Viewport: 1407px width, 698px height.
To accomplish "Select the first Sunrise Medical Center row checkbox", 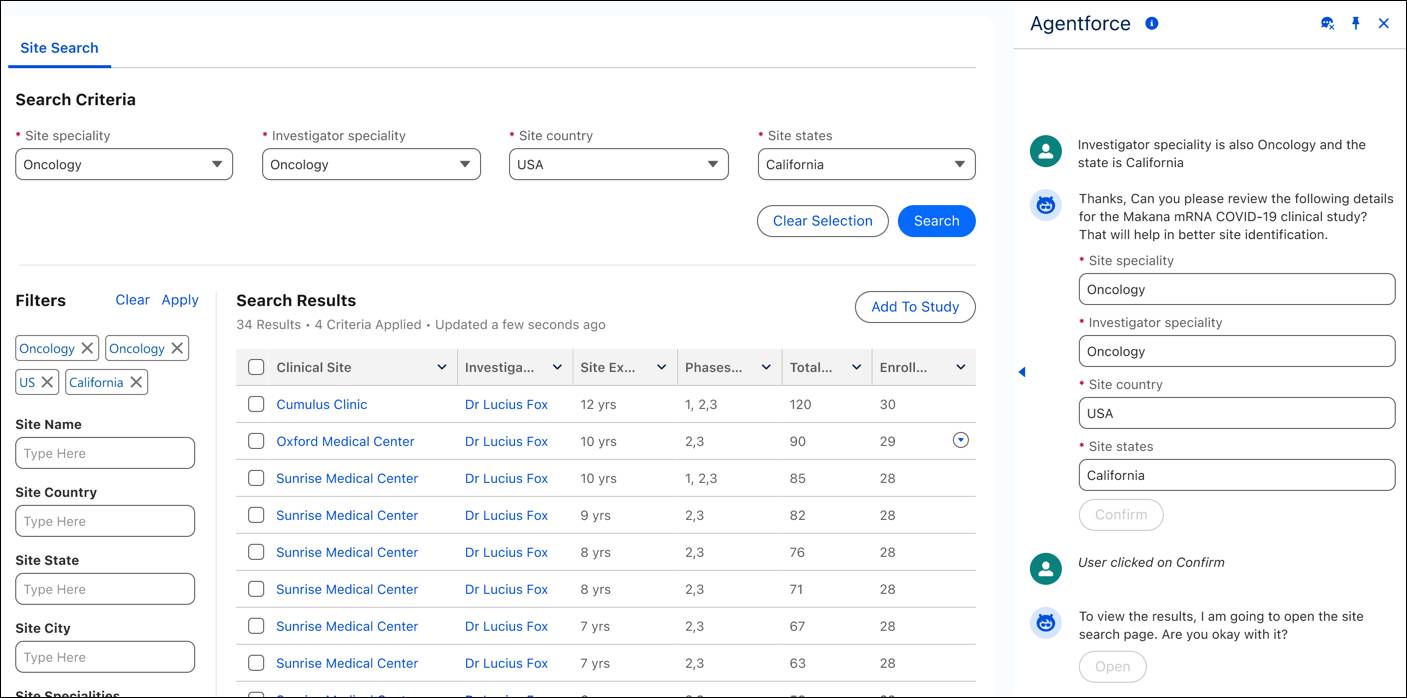I will pos(255,478).
